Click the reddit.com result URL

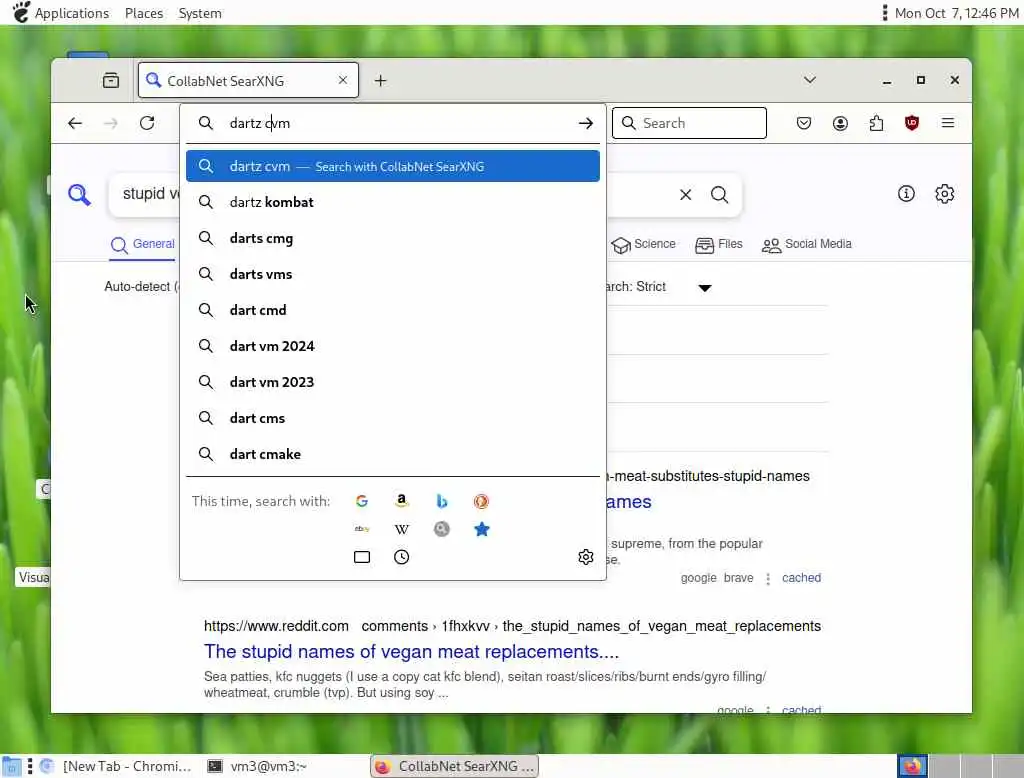(x=512, y=626)
